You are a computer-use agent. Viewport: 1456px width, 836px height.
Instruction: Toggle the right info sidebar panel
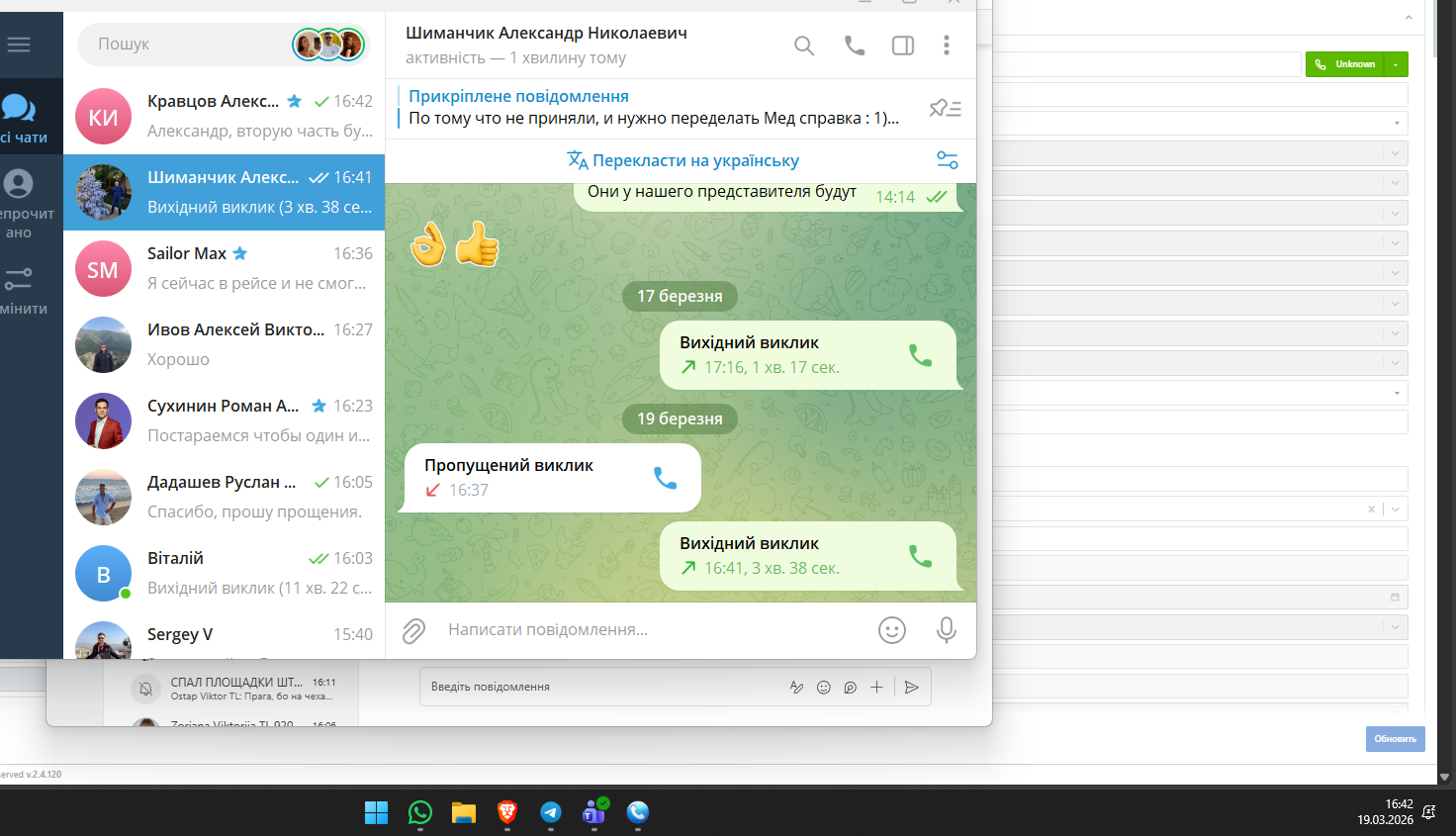click(x=903, y=46)
